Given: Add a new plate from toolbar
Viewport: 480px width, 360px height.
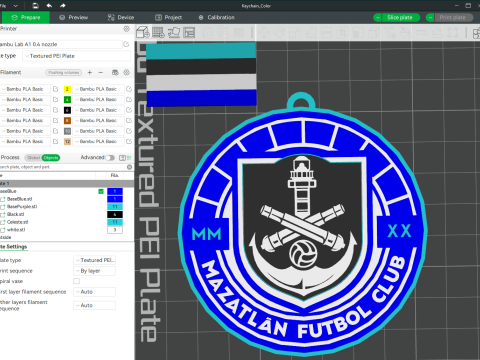Looking at the screenshot, I should 158,32.
